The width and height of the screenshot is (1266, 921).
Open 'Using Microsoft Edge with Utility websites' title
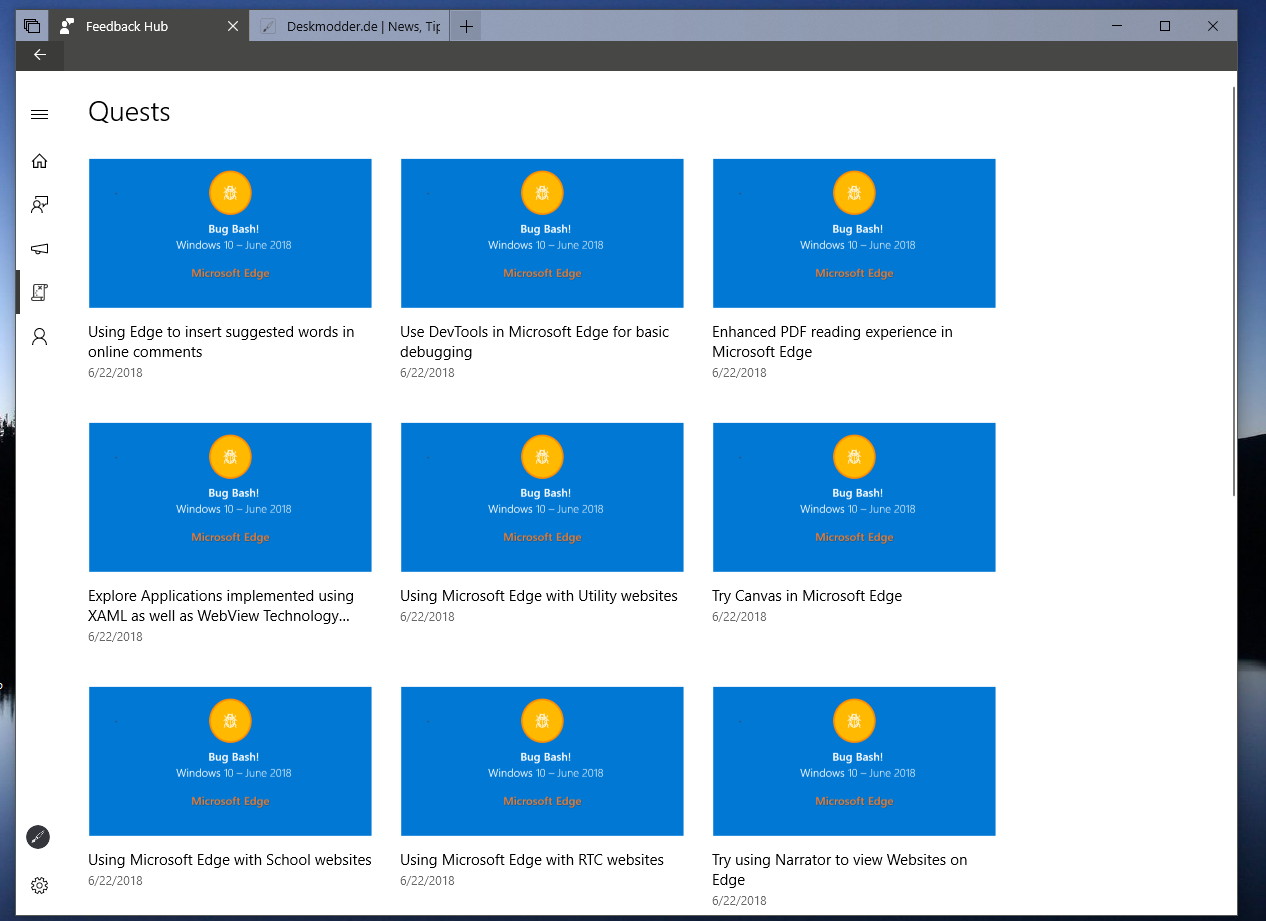(539, 596)
